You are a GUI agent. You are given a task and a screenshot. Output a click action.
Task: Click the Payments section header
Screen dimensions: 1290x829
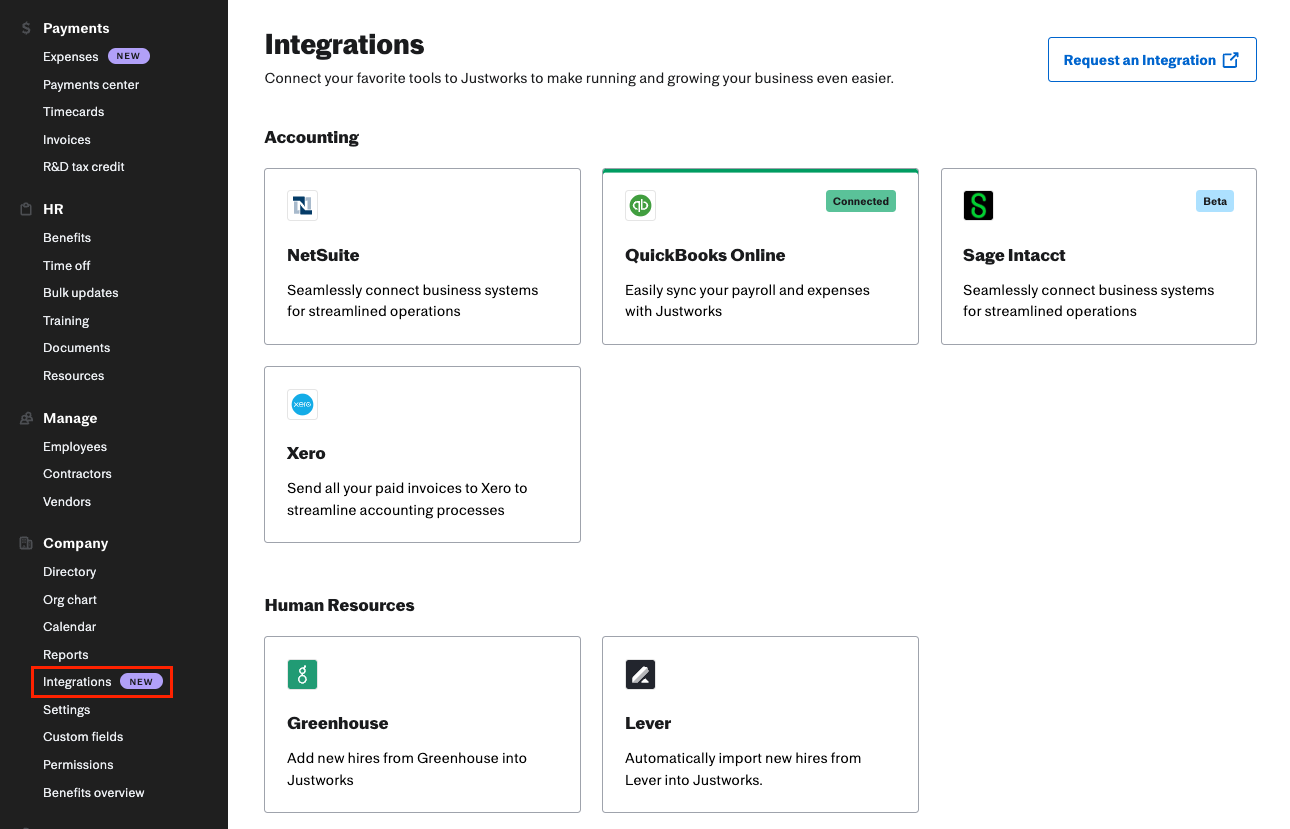pyautogui.click(x=76, y=28)
